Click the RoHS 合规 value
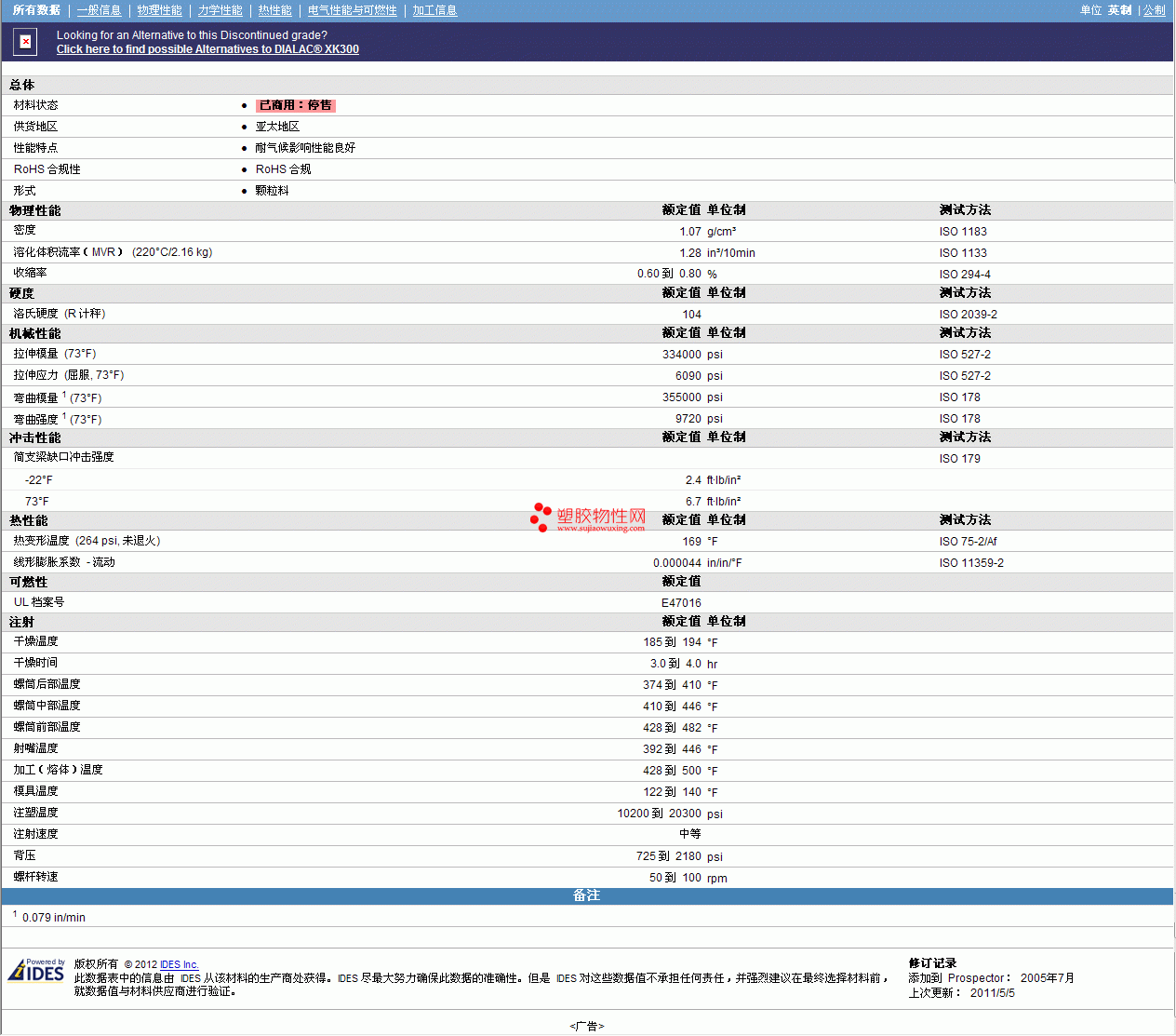This screenshot has width=1176, height=1036. click(284, 169)
